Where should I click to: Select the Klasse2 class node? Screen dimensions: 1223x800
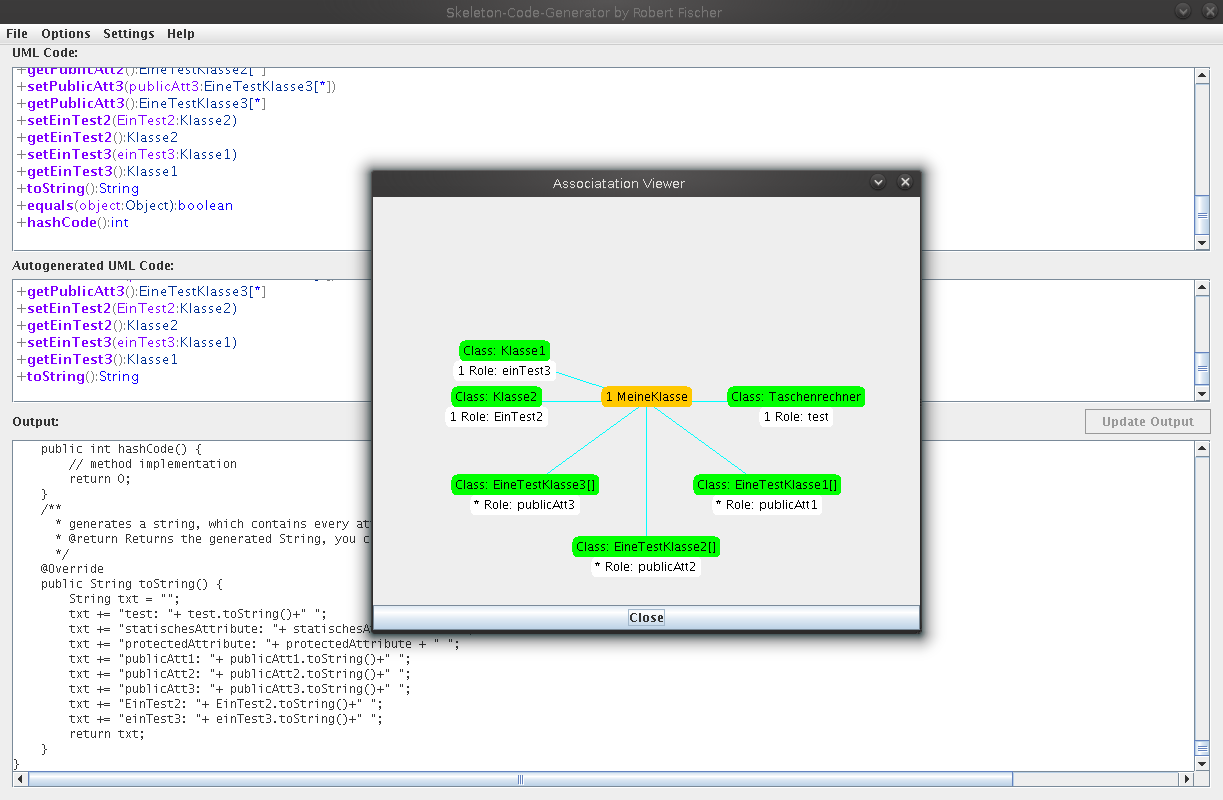click(x=497, y=397)
